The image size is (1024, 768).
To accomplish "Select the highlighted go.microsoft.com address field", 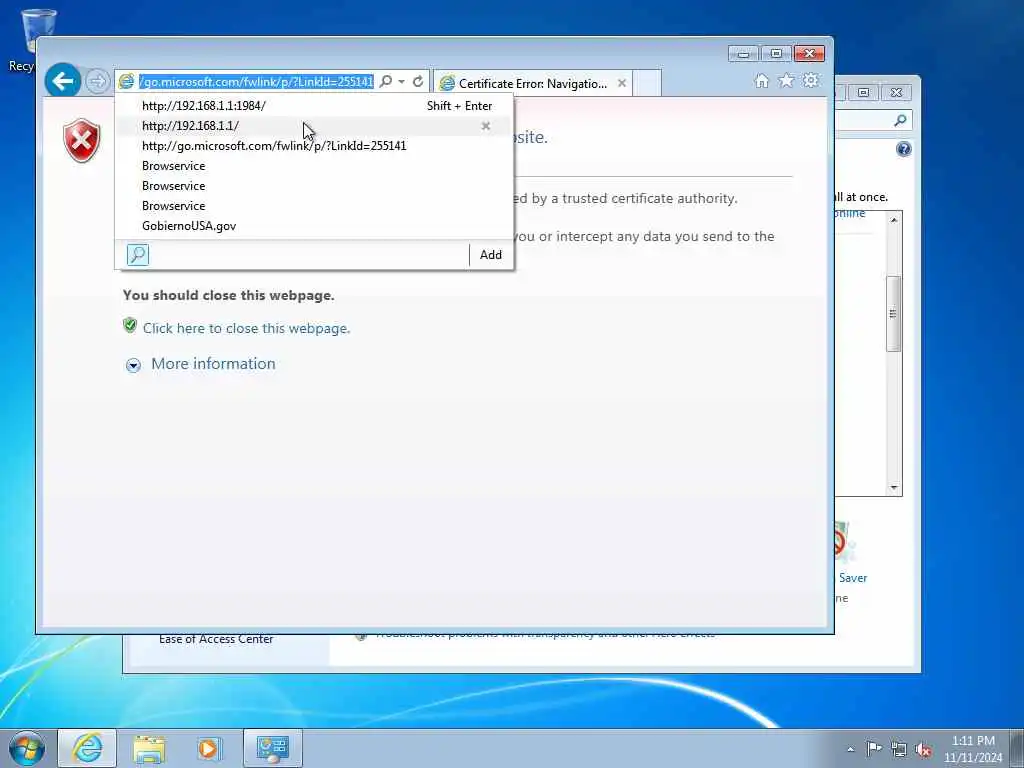I will (x=256, y=82).
